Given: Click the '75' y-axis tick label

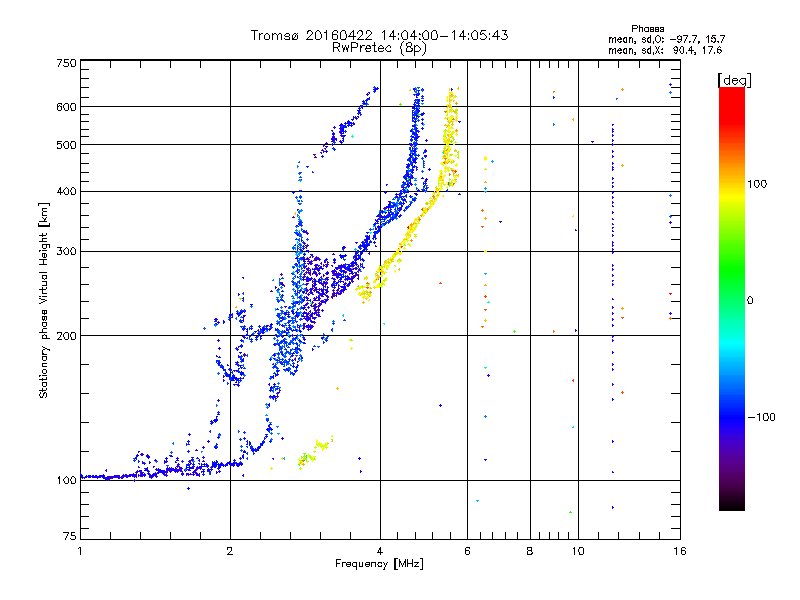Looking at the screenshot, I should point(70,536).
